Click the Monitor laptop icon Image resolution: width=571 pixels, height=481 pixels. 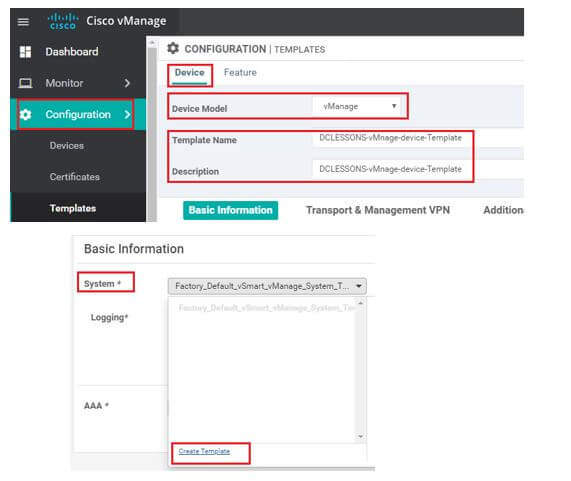(x=25, y=83)
